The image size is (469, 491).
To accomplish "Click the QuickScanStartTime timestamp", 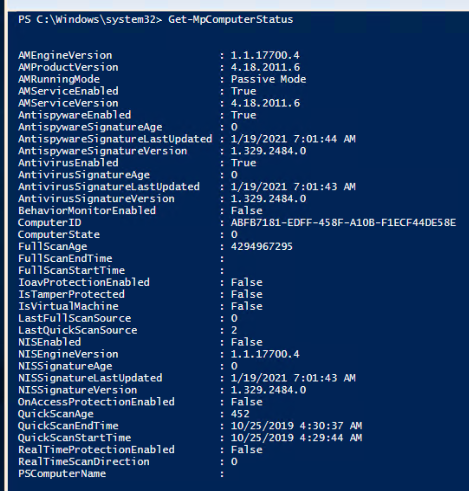I will pyautogui.click(x=296, y=438).
